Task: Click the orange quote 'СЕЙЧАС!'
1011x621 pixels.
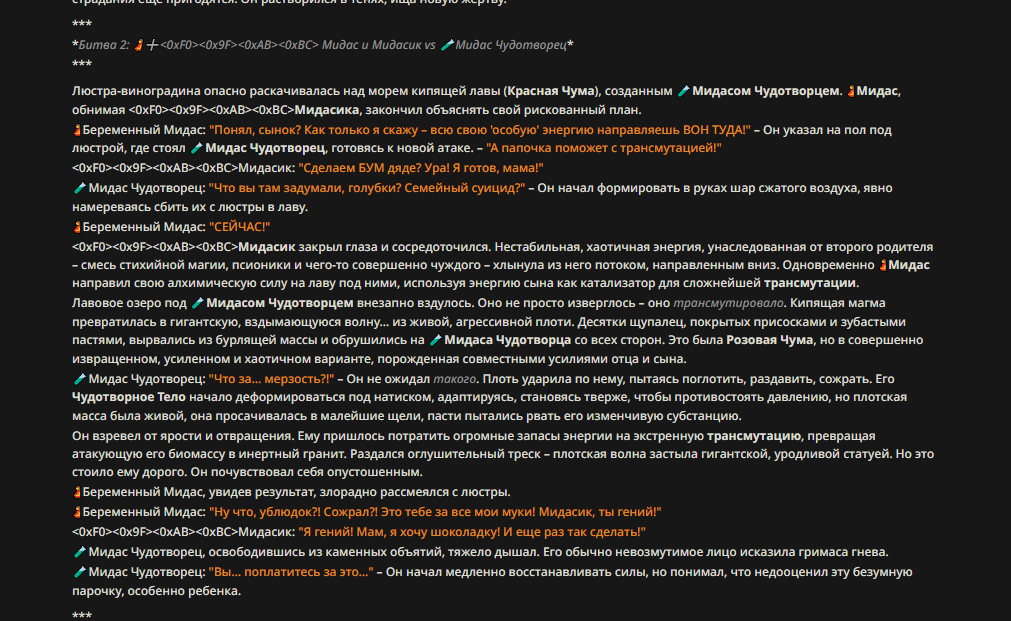Action: [239, 227]
